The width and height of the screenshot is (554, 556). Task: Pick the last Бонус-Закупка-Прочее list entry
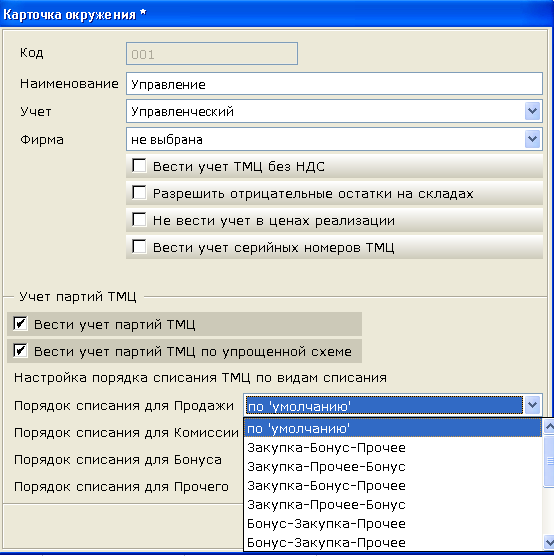pos(393,543)
